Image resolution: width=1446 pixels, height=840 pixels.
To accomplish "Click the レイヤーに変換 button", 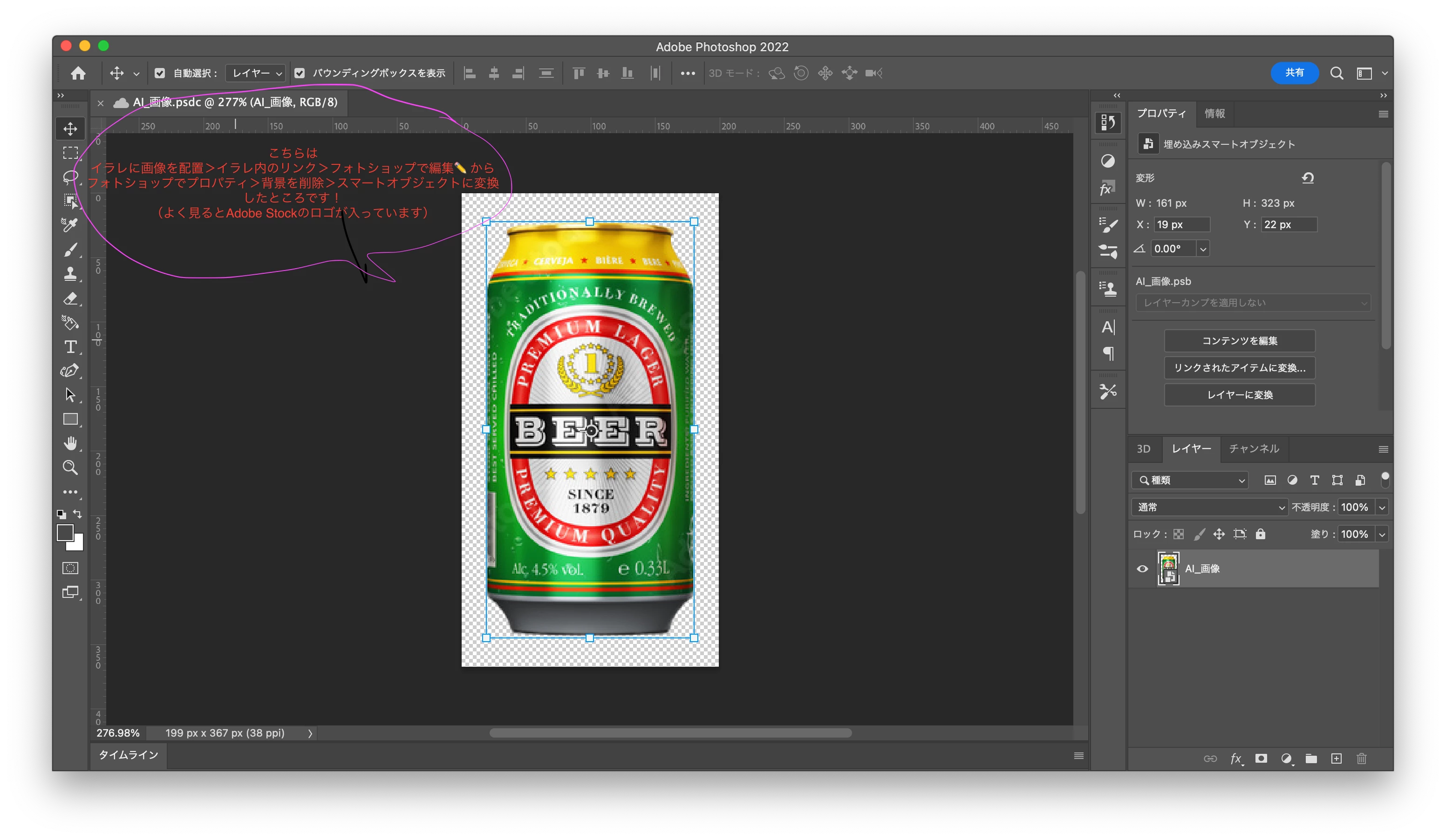I will coord(1240,394).
